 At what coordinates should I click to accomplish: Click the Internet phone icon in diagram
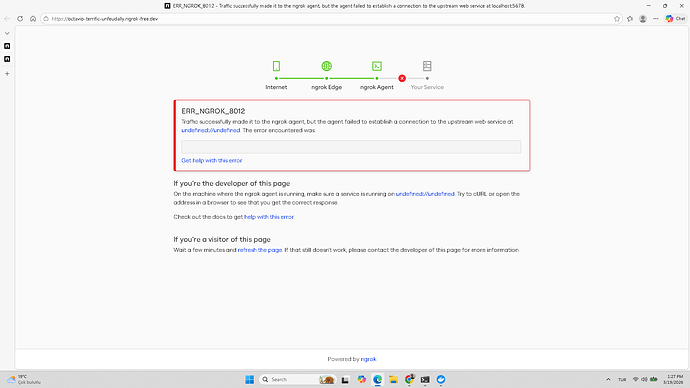coord(276,66)
